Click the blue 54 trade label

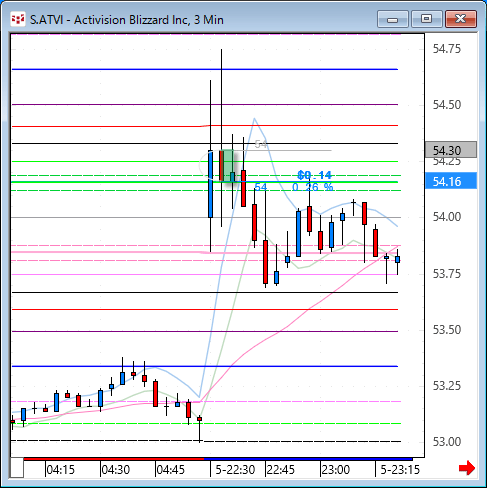pyautogui.click(x=261, y=187)
